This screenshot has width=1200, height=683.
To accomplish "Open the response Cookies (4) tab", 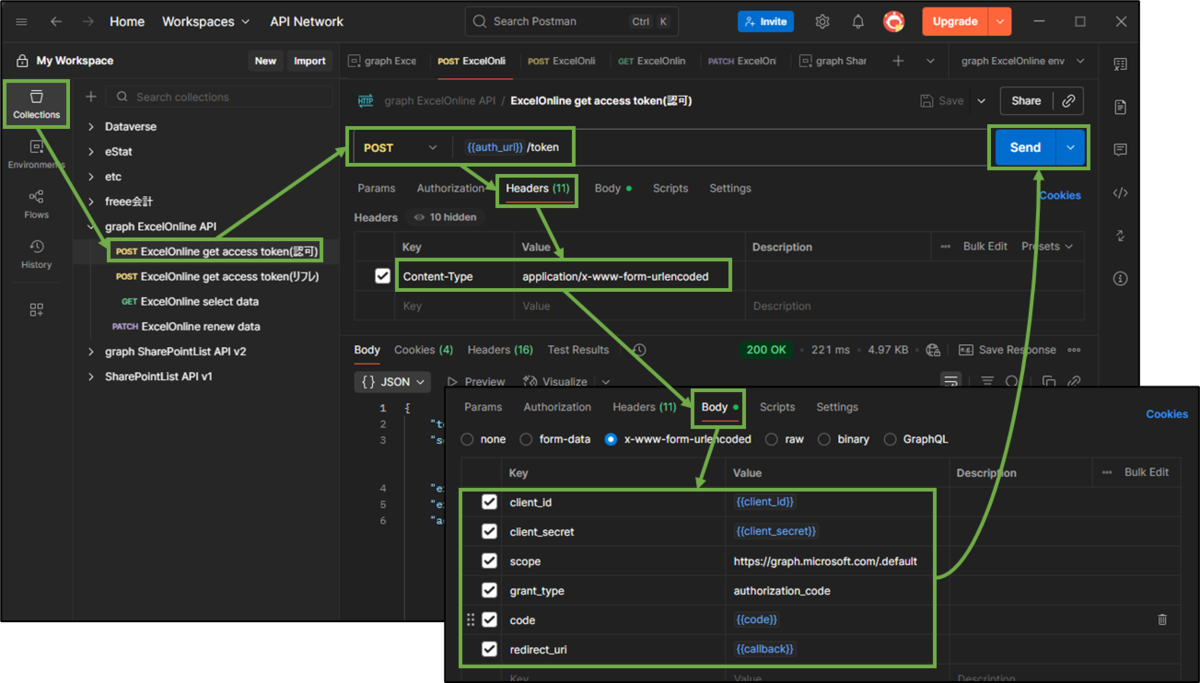I will click(423, 350).
